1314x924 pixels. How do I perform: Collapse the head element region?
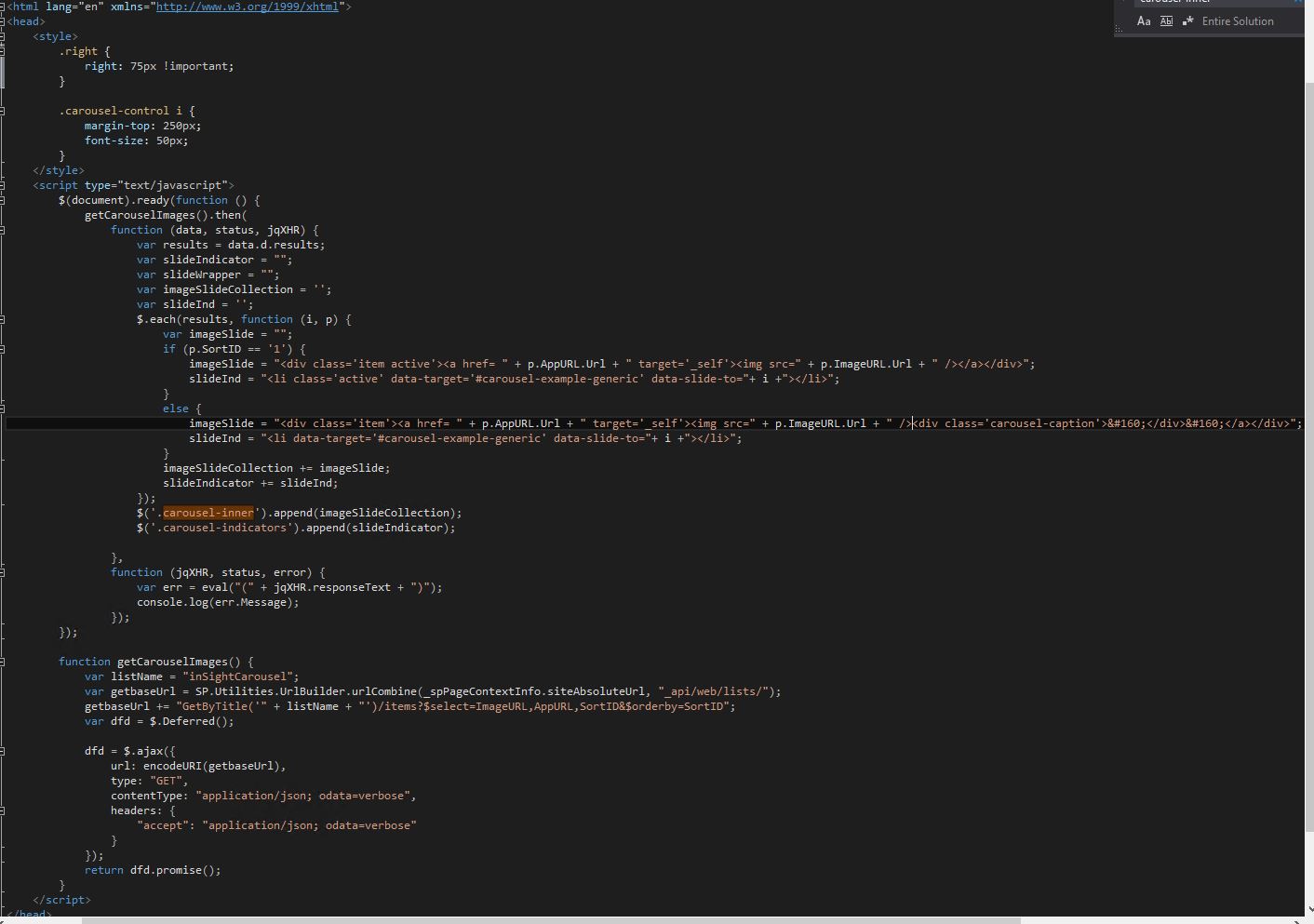pos(3,21)
